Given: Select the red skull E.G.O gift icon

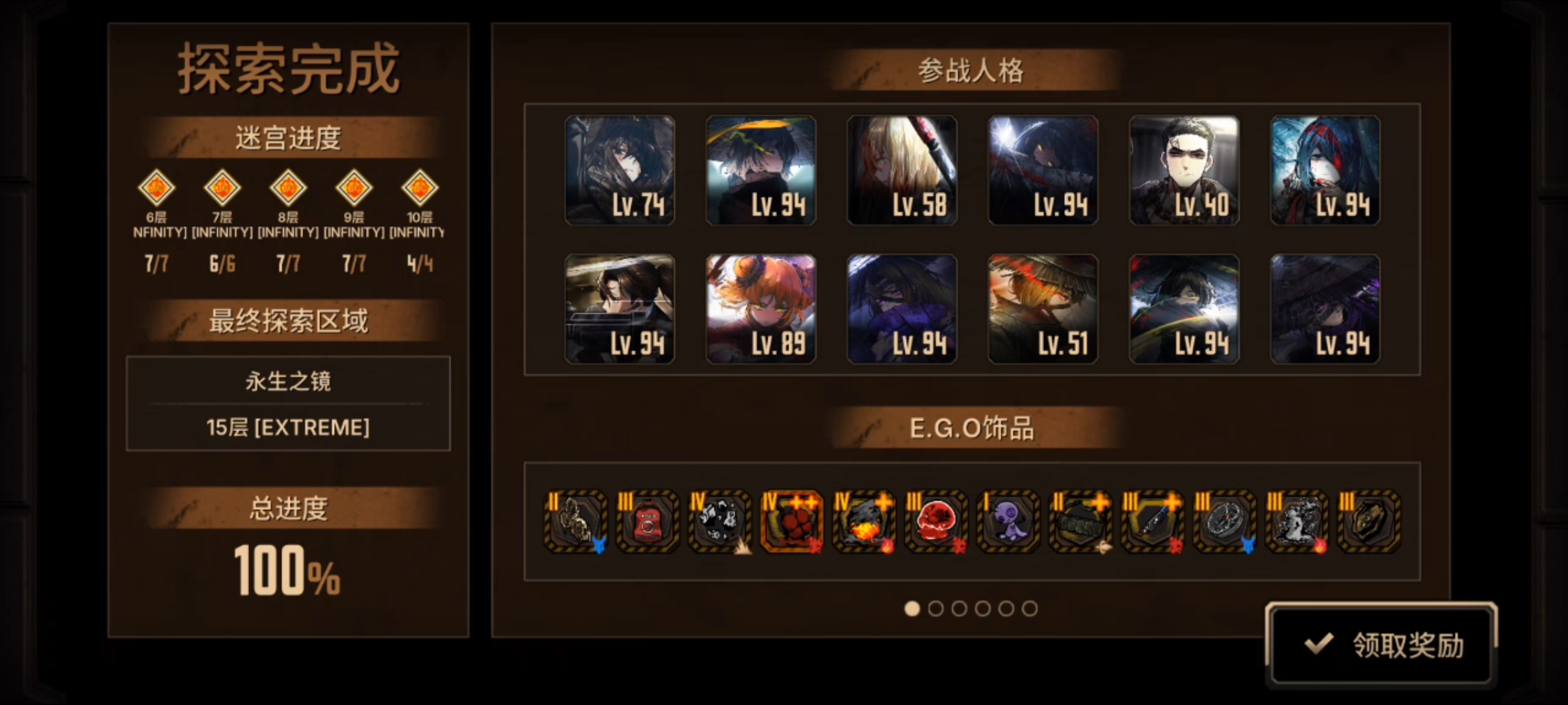Looking at the screenshot, I should [x=936, y=522].
